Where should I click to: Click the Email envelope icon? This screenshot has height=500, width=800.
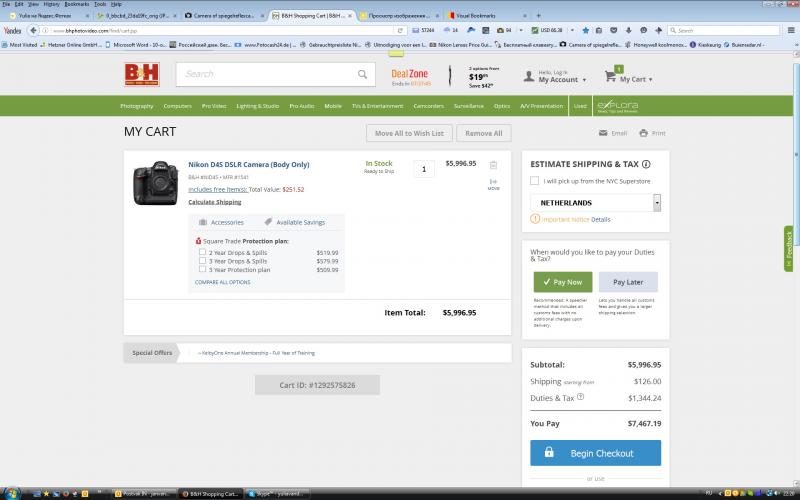coord(603,133)
